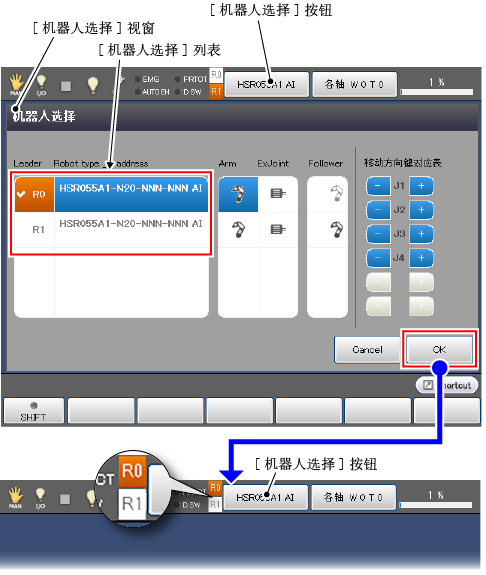Open the 各轴 W0 T0 selector in the top toolbar

coord(354,84)
